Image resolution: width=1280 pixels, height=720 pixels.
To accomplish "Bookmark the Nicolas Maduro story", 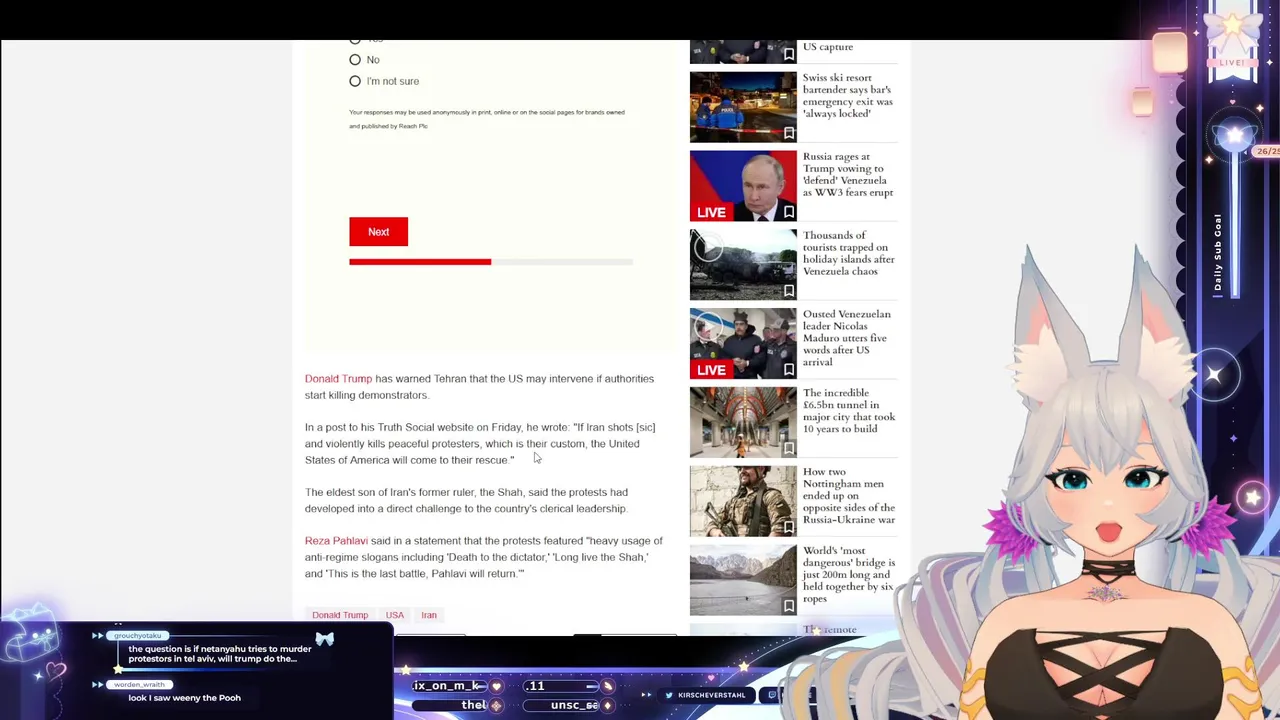I will point(789,370).
